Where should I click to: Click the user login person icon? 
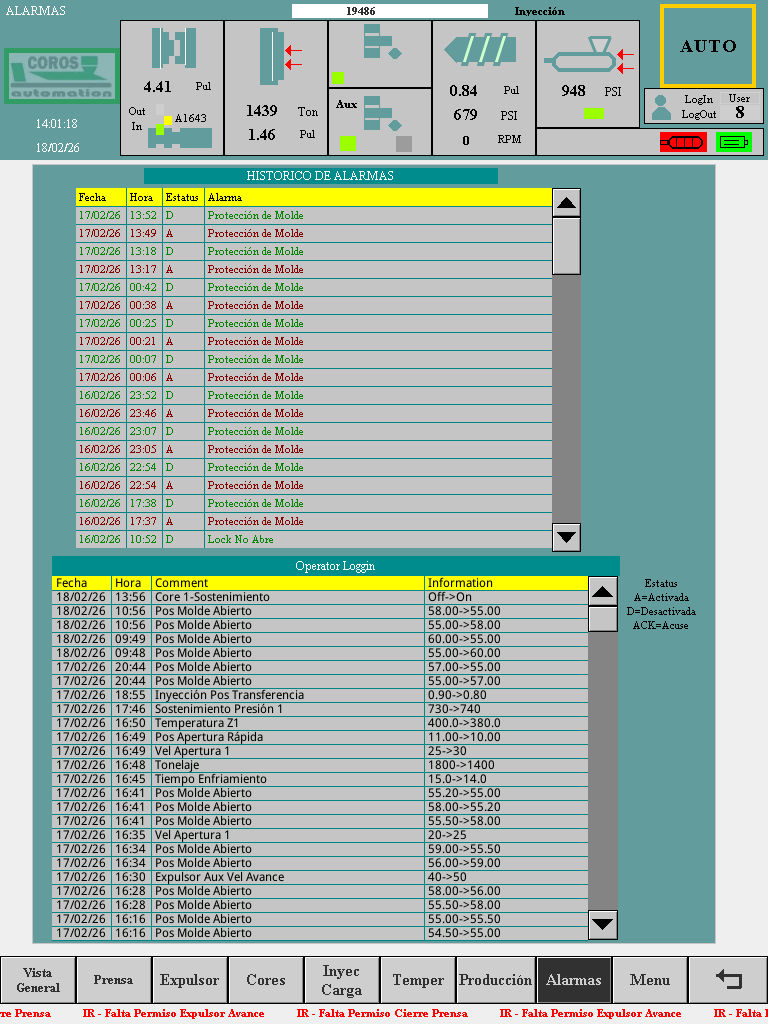660,107
